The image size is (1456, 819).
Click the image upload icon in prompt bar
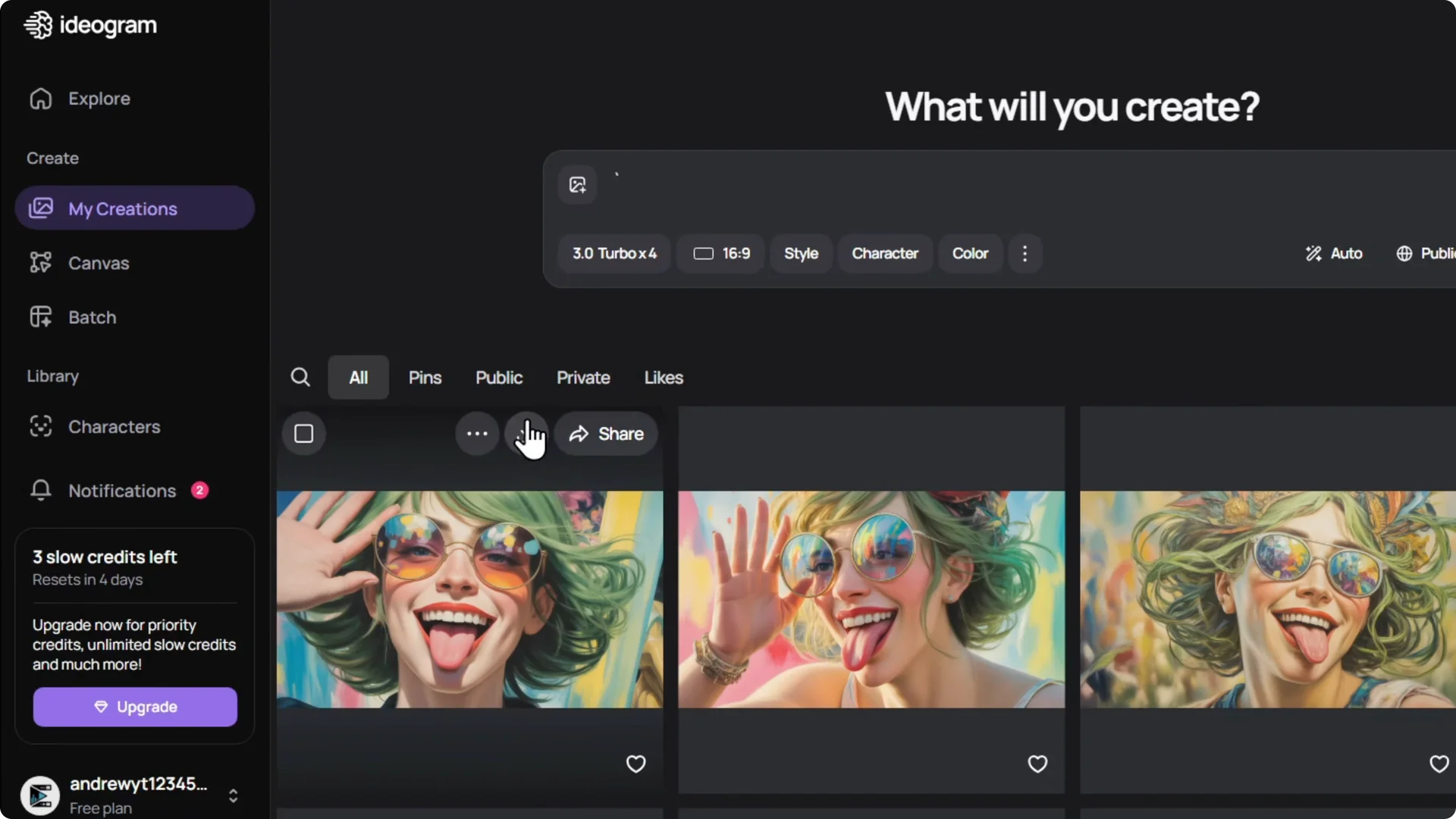[577, 184]
